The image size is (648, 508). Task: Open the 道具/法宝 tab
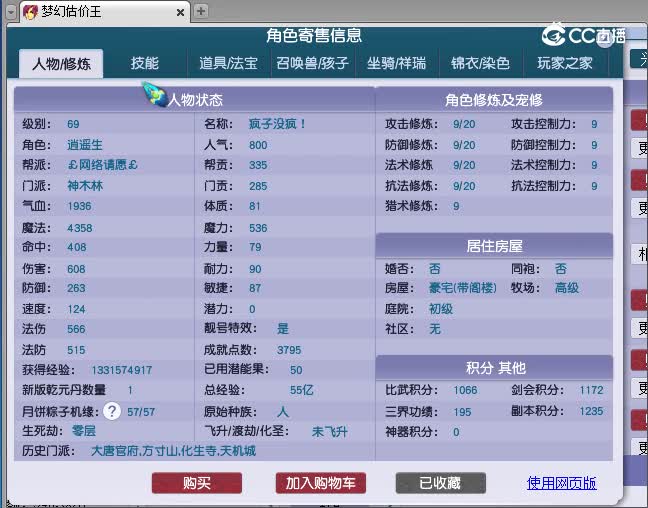229,63
